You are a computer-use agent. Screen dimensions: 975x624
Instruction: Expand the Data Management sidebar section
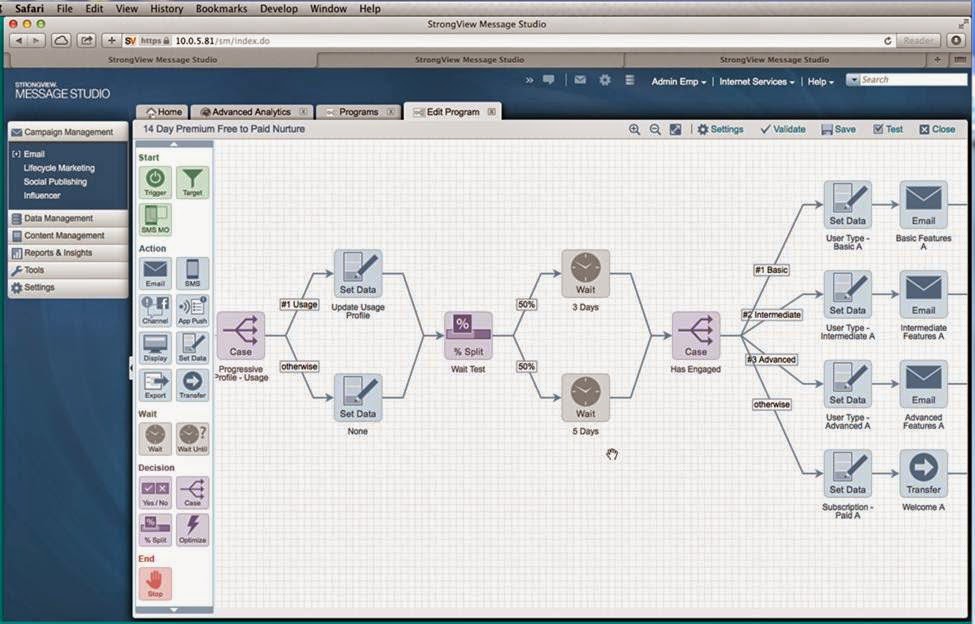[x=60, y=218]
